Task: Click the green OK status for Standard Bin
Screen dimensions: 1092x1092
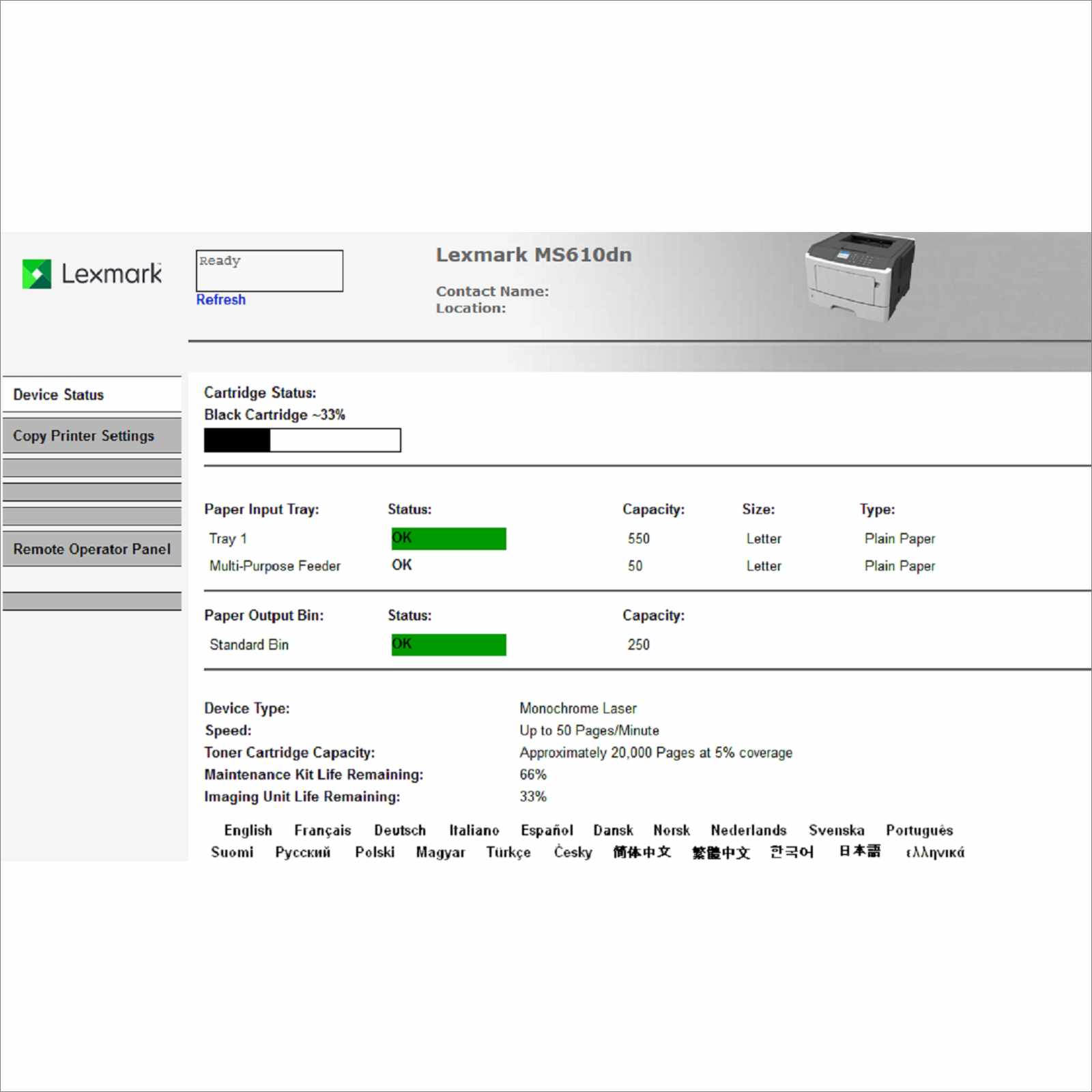Action: coord(448,645)
